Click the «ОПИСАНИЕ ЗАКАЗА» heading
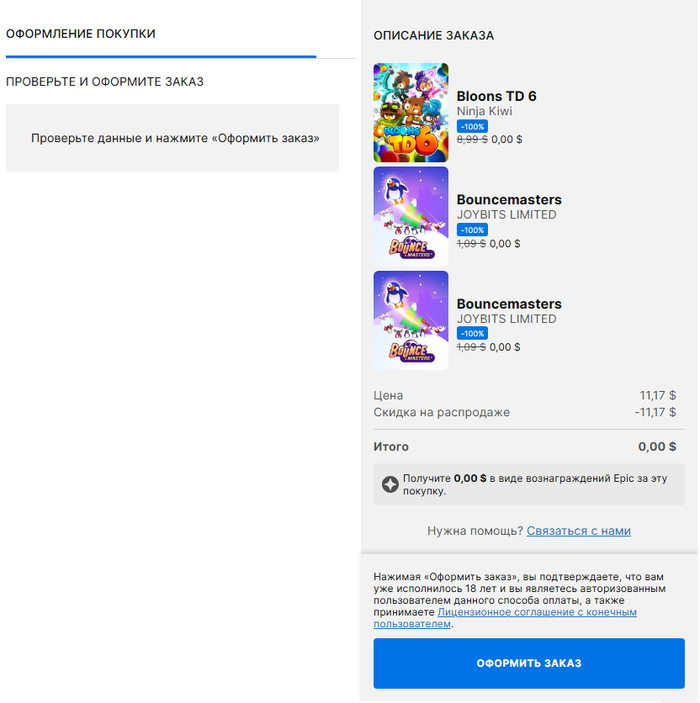The image size is (700, 703). pos(434,35)
